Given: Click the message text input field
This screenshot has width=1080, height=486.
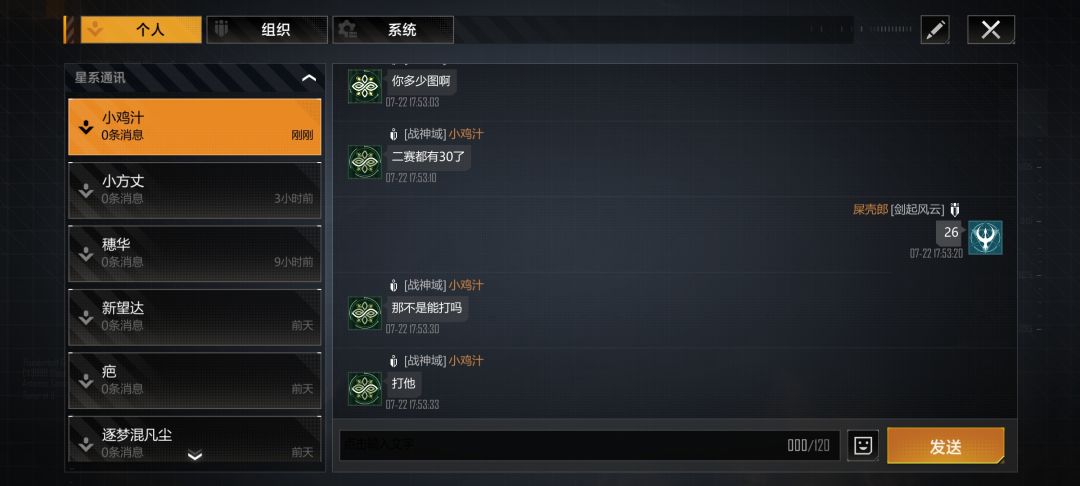Looking at the screenshot, I should (590, 445).
